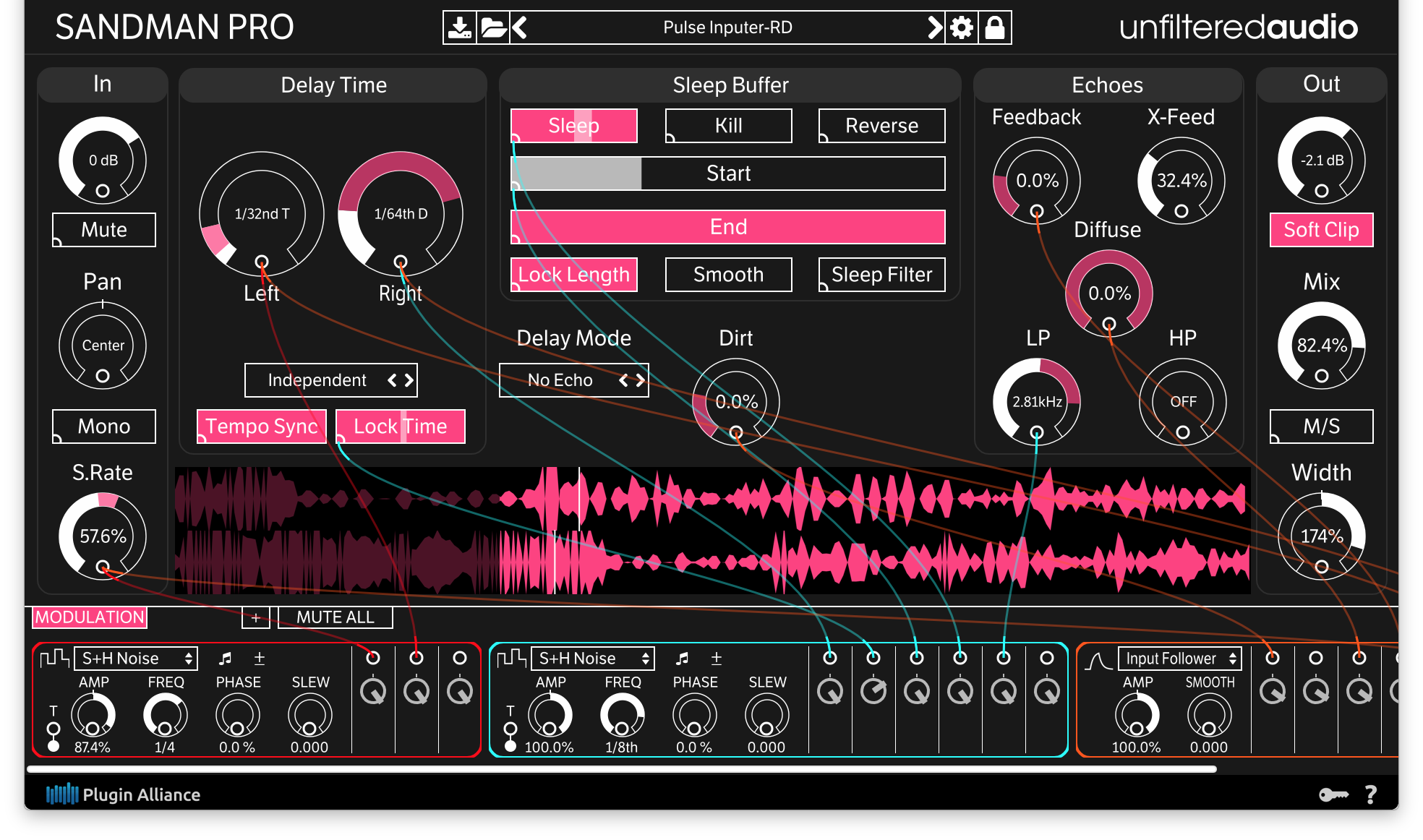Screen dimensions: 1423x840
Task: Click first output jack of red modulator
Action: click(373, 658)
